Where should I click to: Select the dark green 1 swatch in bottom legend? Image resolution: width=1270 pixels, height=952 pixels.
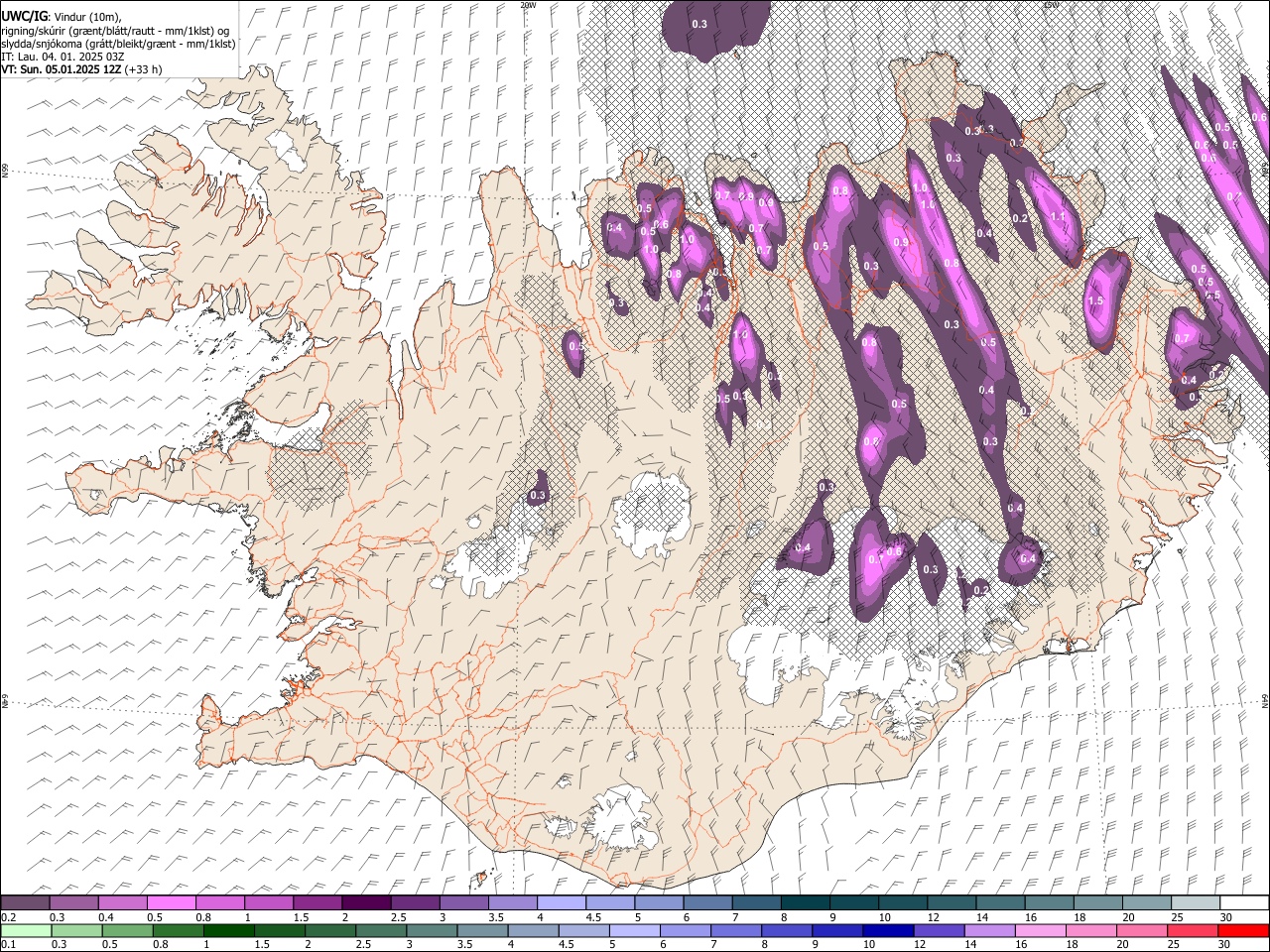[x=227, y=931]
